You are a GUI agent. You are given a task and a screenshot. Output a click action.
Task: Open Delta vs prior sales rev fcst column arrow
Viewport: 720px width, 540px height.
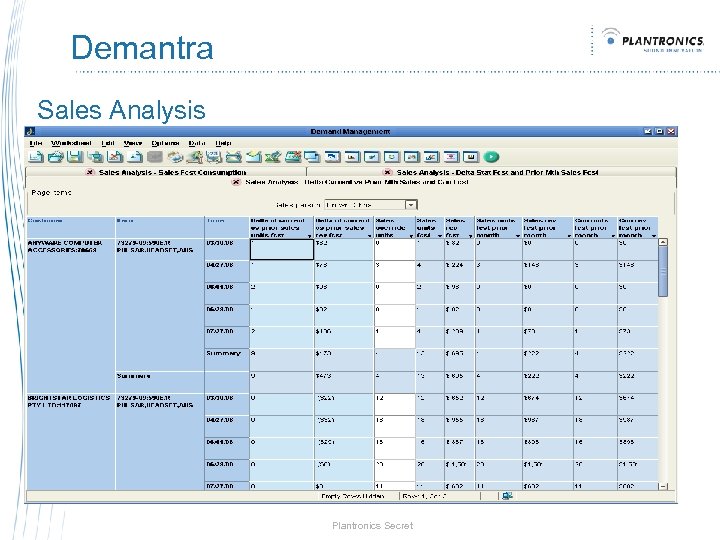point(370,236)
